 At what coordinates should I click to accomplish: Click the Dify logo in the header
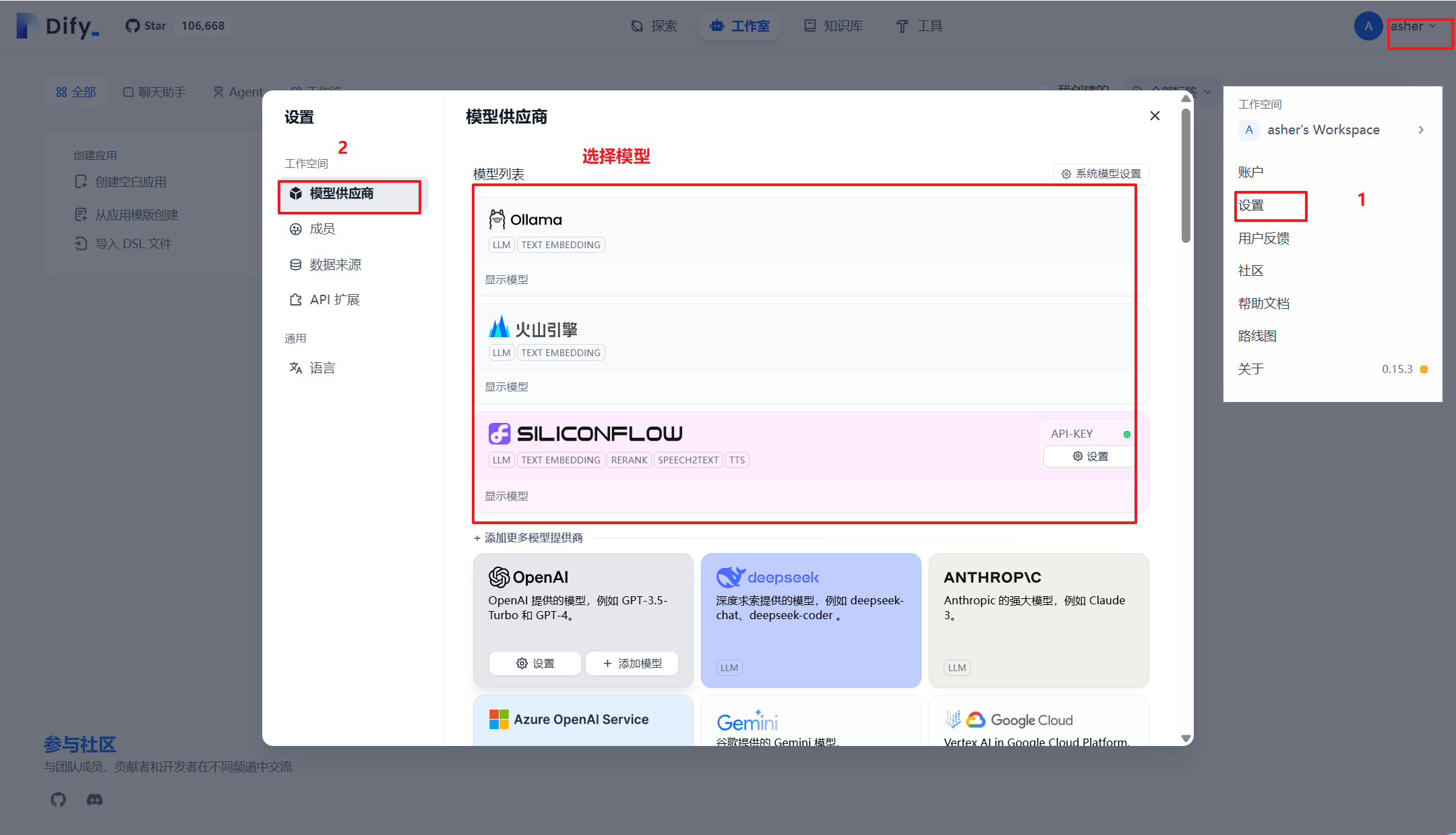pyautogui.click(x=58, y=26)
